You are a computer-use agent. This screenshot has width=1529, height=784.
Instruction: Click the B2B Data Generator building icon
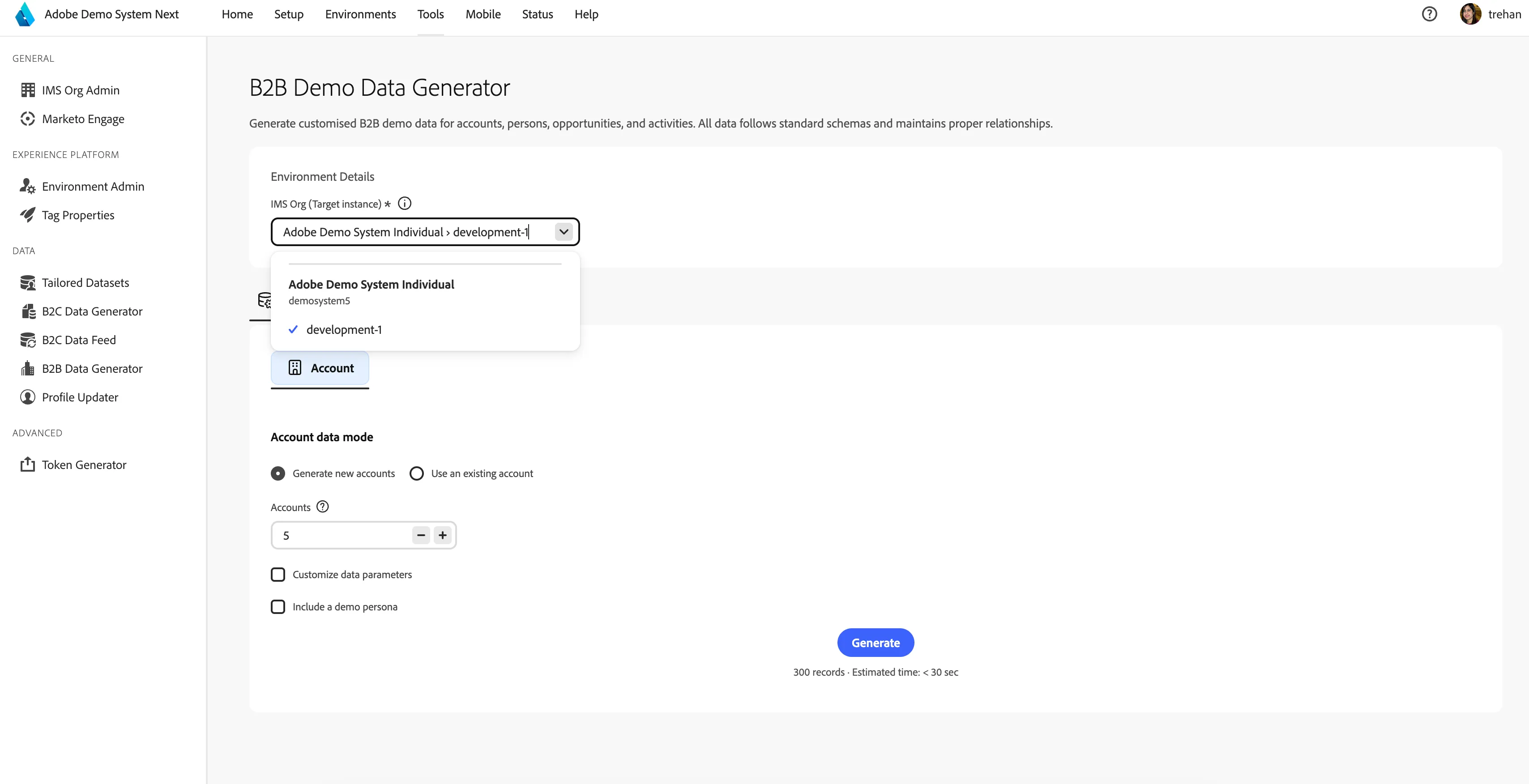coord(28,369)
